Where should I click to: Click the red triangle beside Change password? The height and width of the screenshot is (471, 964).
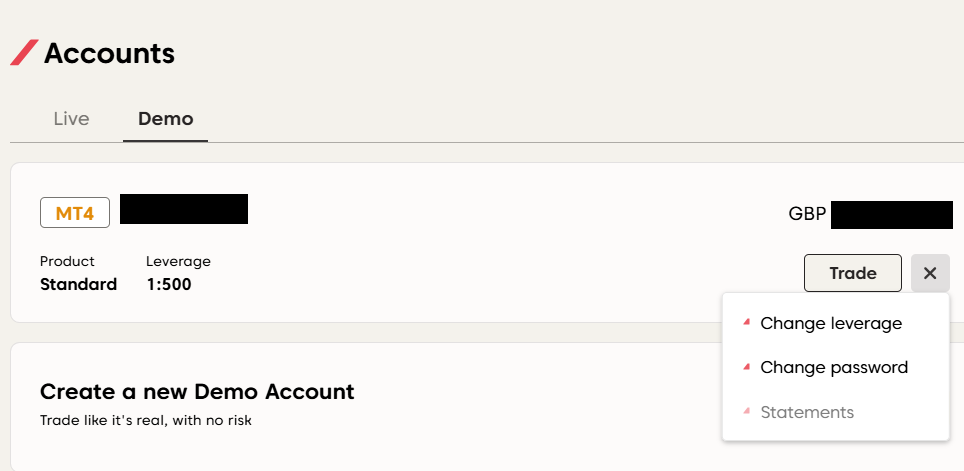tap(746, 367)
